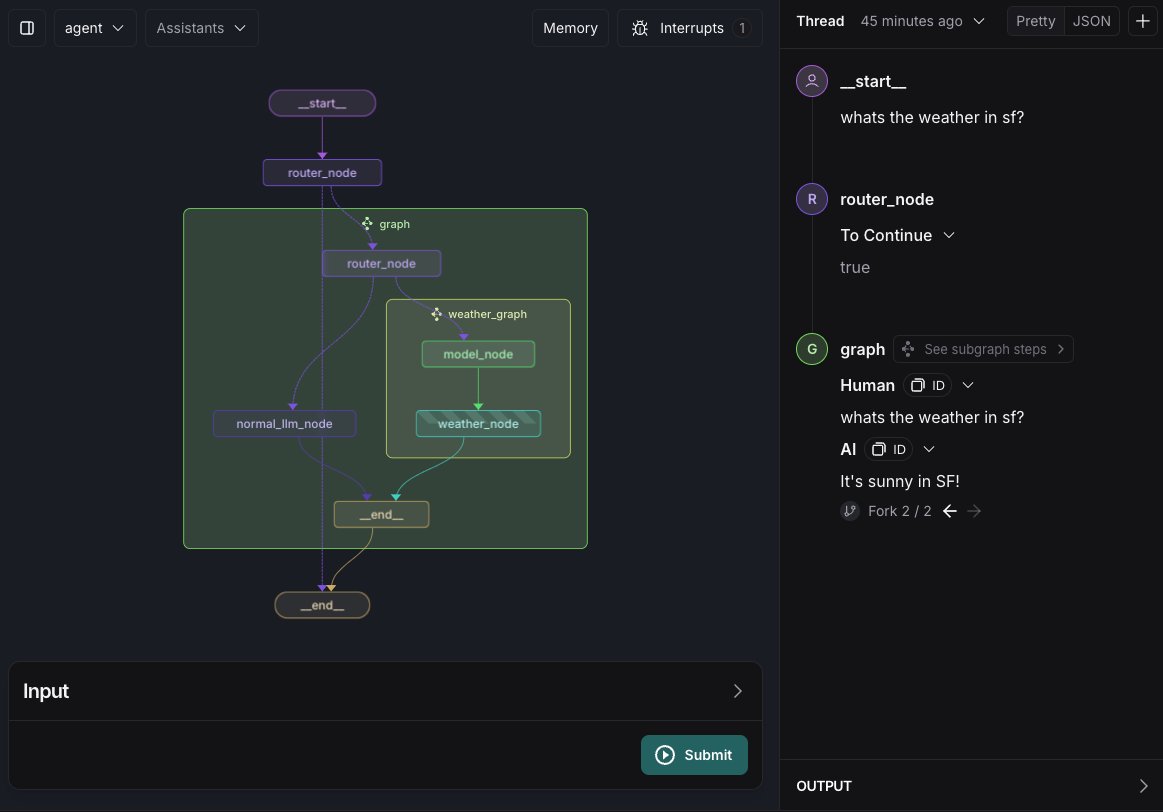Expand the AI message chevron

click(x=929, y=449)
